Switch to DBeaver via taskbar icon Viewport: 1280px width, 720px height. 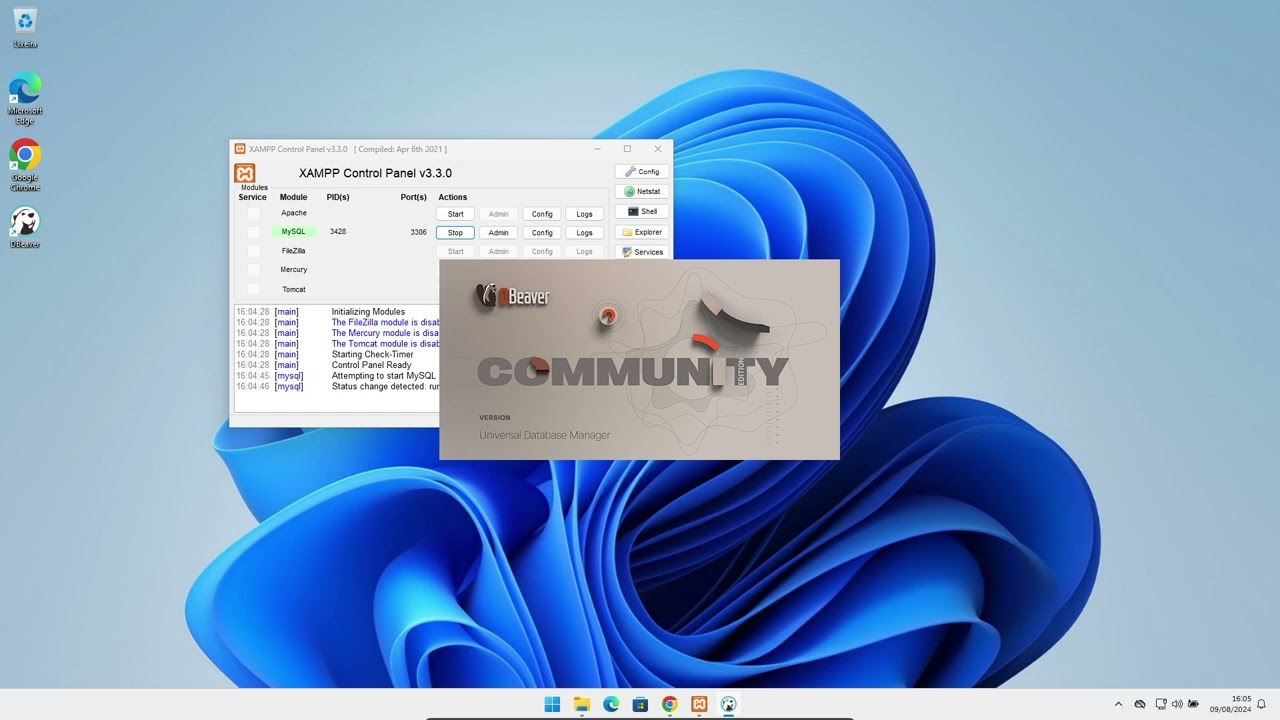tap(728, 704)
